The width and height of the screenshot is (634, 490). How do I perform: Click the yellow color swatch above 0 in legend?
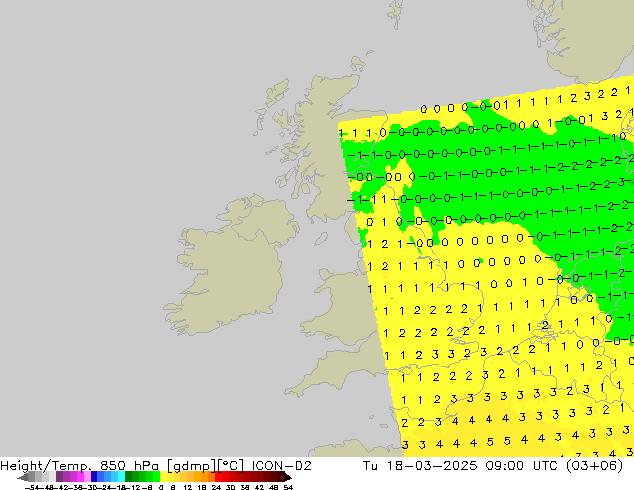coord(163,477)
